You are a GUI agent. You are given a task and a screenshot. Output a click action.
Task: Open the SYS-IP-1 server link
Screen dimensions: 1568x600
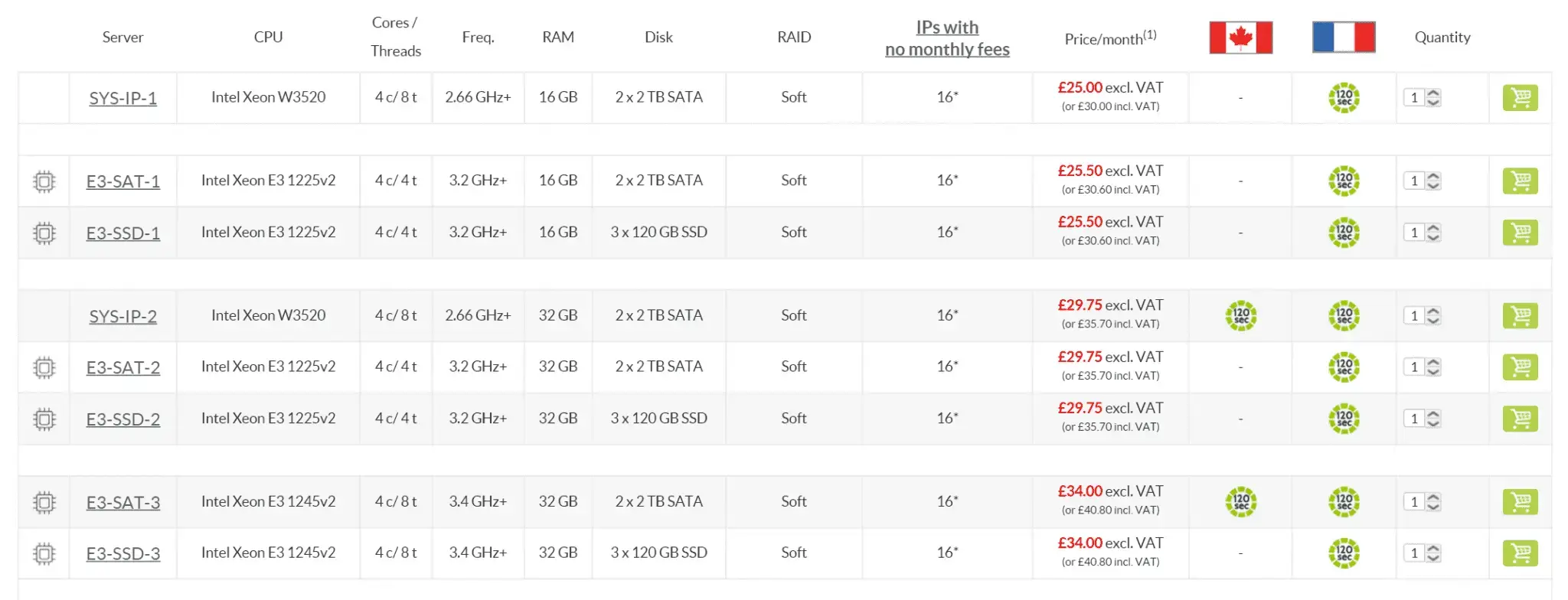[x=122, y=99]
